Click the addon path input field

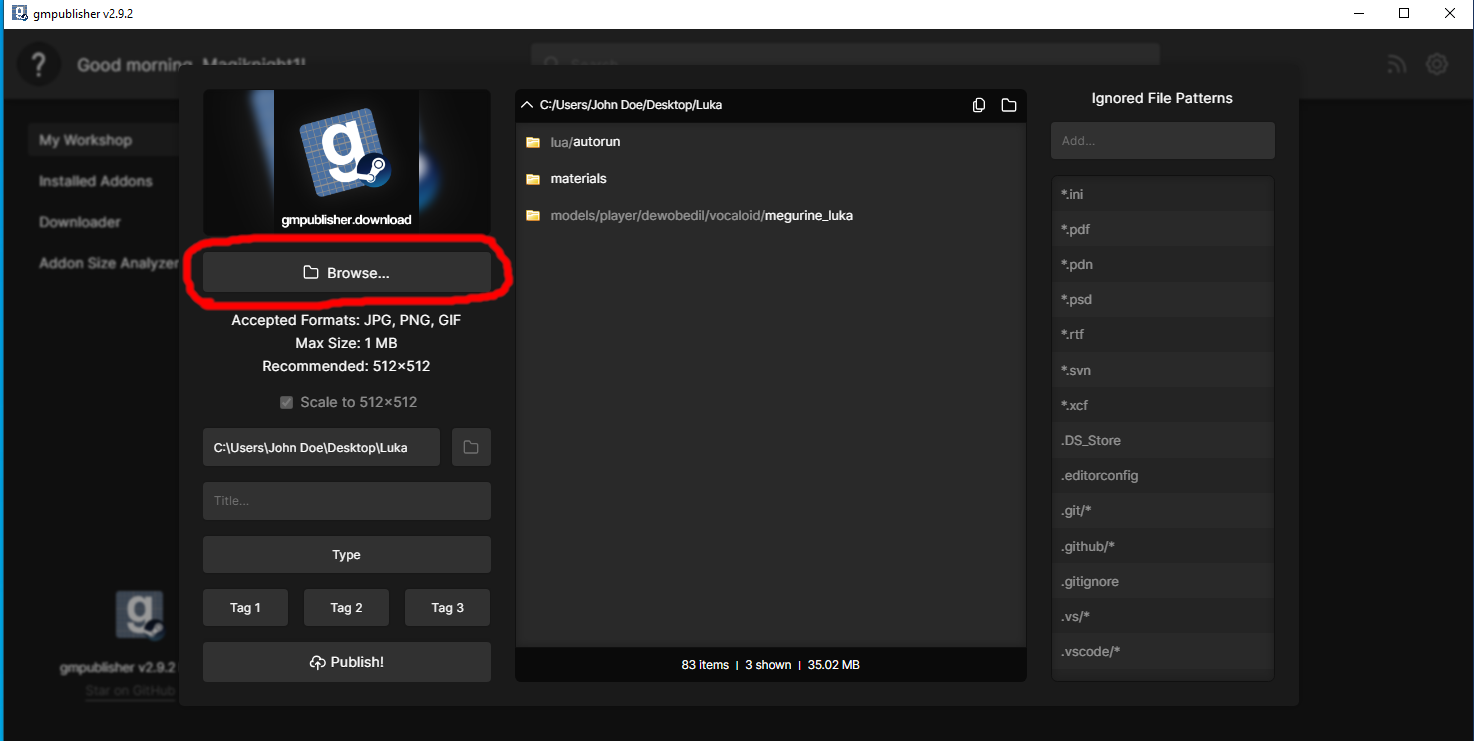(321, 447)
